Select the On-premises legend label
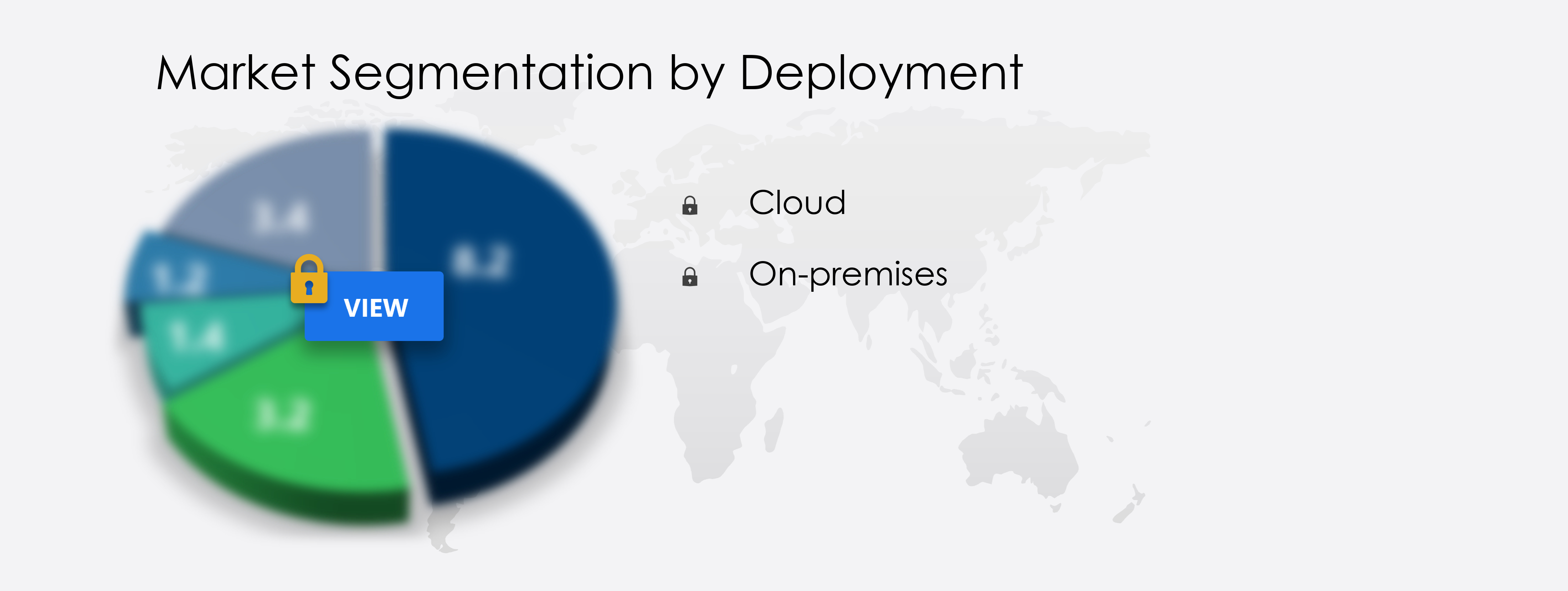This screenshot has height=591, width=1568. tap(848, 274)
